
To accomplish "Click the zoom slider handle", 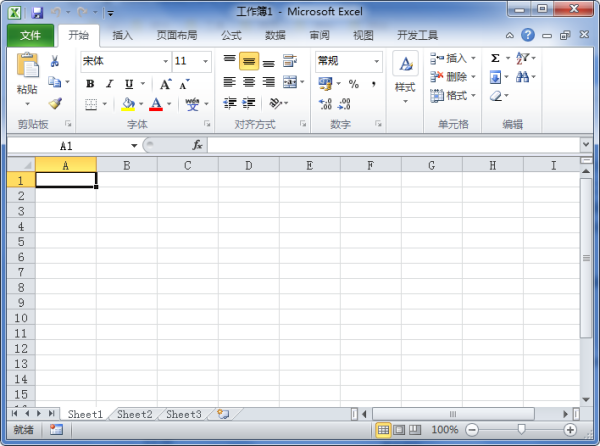I will 521,430.
